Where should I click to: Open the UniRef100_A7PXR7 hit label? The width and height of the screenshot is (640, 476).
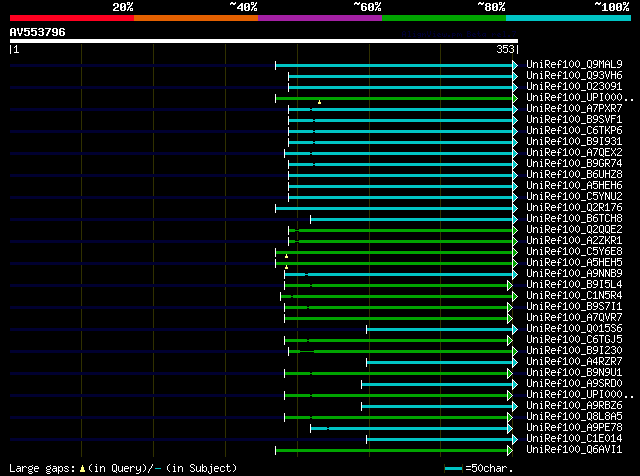(x=574, y=109)
